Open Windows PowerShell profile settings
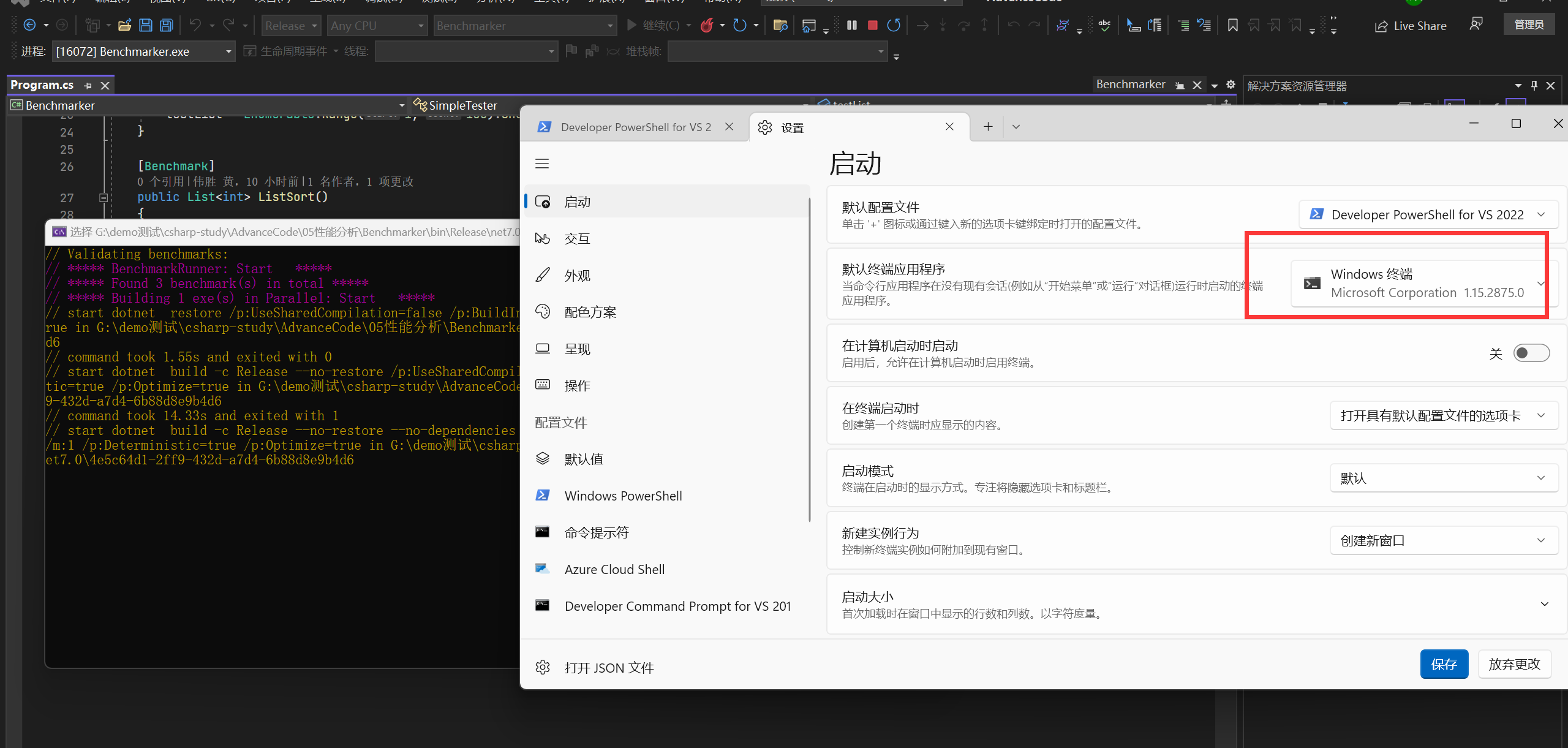This screenshot has width=1568, height=748. (622, 495)
